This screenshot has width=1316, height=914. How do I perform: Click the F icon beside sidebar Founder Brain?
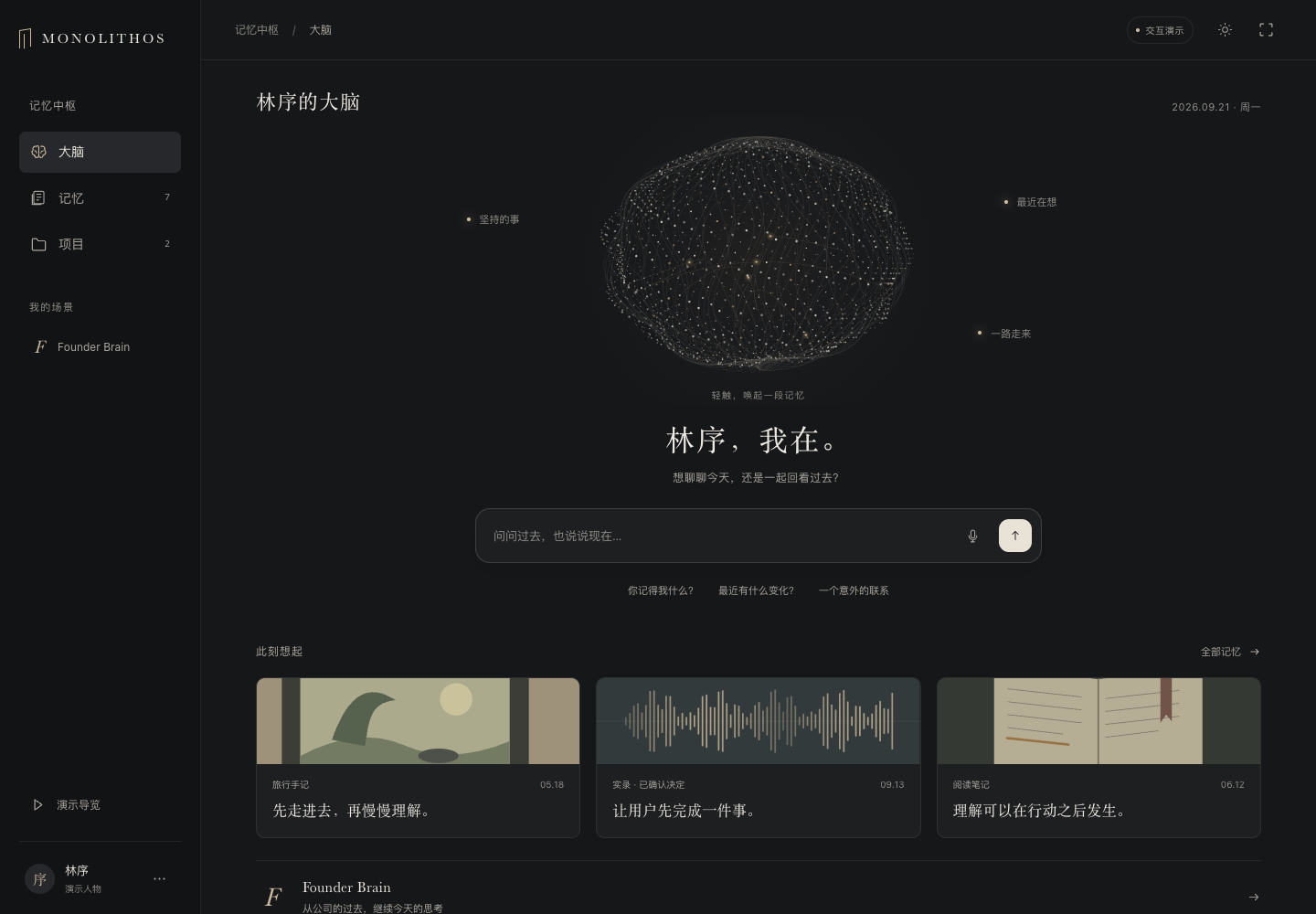40,346
